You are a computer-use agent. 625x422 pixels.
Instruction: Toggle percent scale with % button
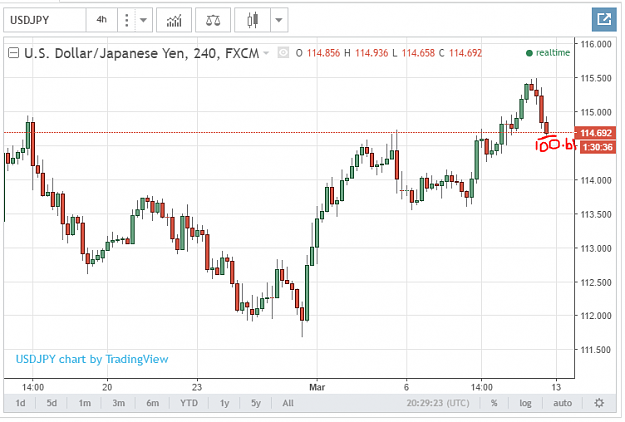click(494, 403)
